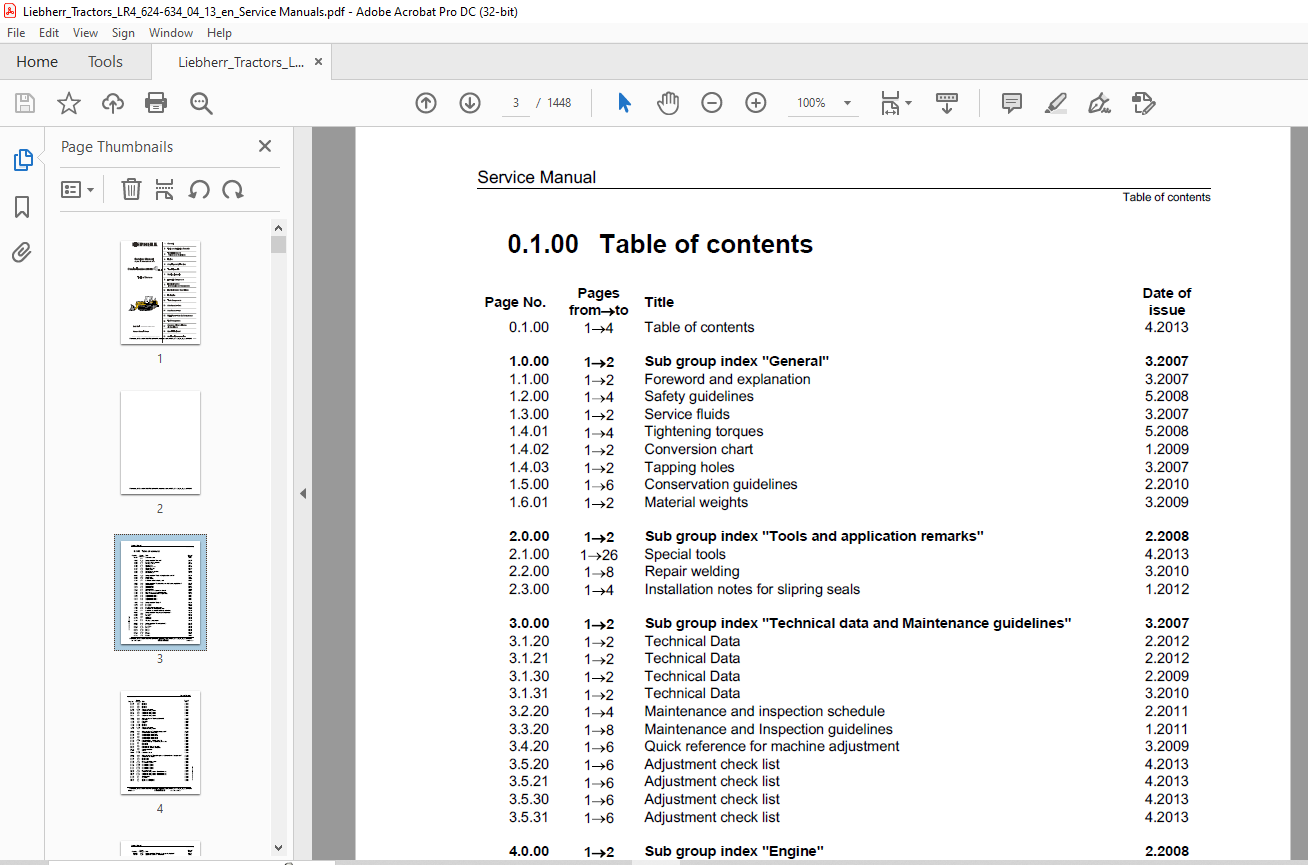Open the Sign menu
The width and height of the screenshot is (1308, 865).
pos(123,33)
